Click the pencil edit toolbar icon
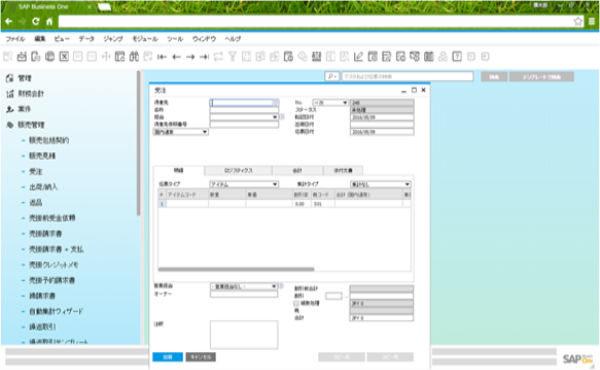The image size is (600, 370). [359, 57]
